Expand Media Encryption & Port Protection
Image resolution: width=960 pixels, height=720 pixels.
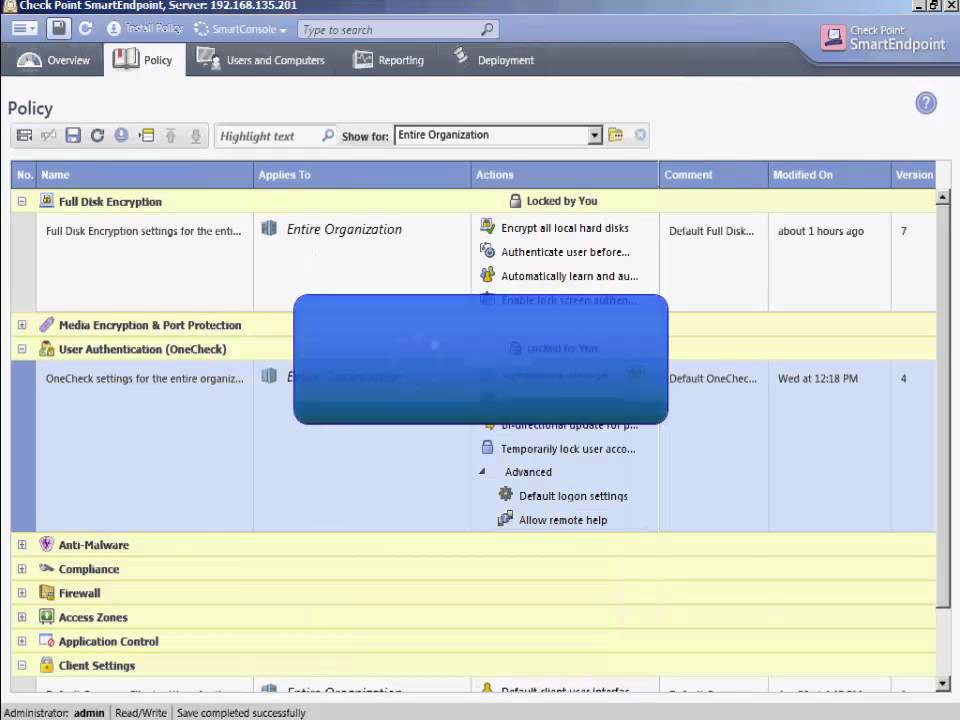[x=22, y=325]
